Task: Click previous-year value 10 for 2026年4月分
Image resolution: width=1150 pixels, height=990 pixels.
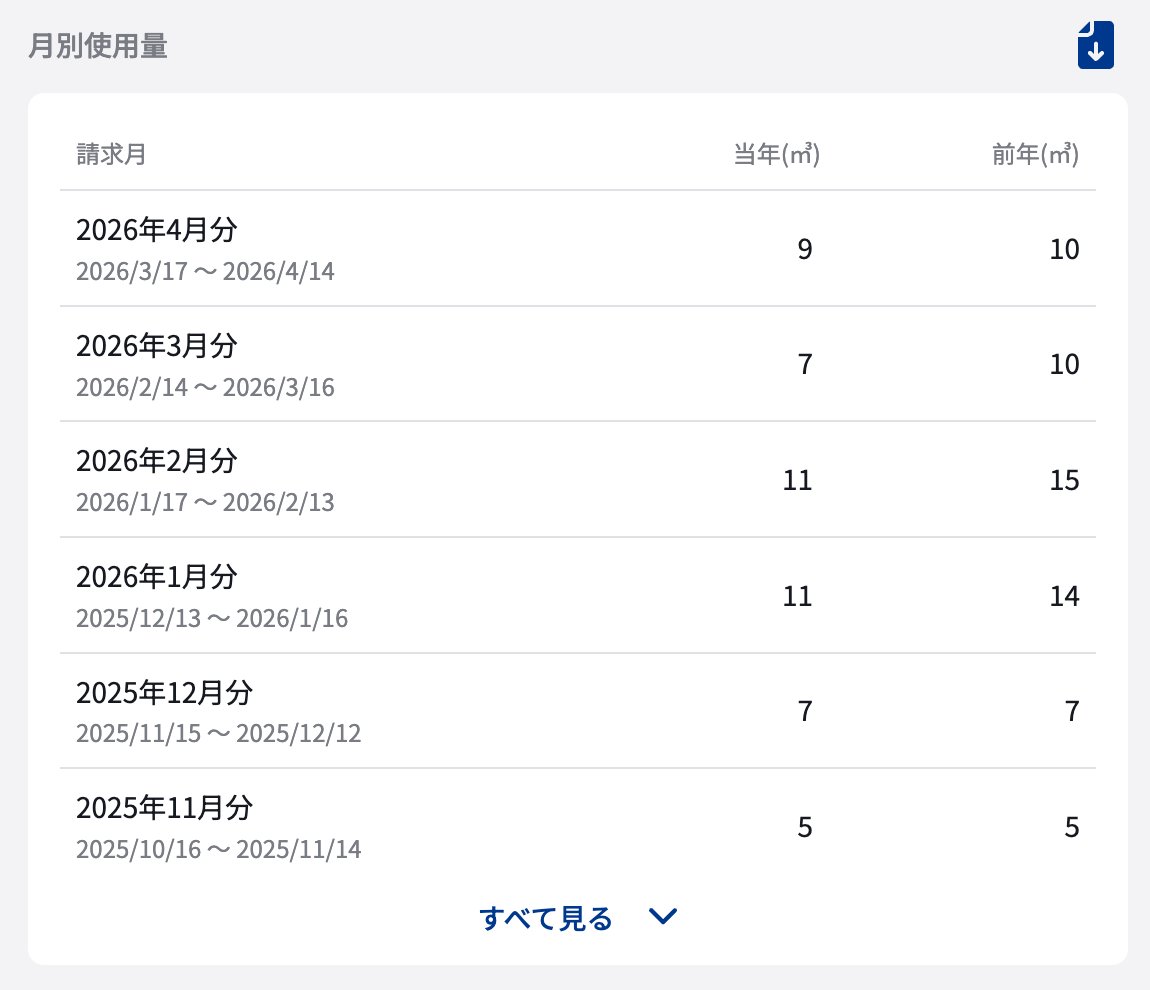Action: coord(1064,249)
